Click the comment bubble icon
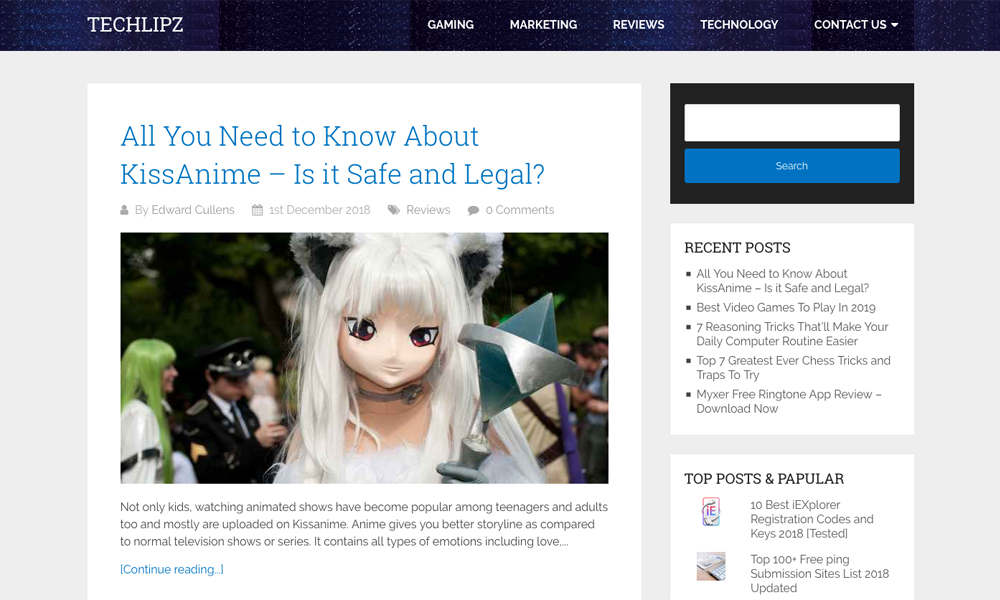The image size is (1000, 600). click(473, 210)
